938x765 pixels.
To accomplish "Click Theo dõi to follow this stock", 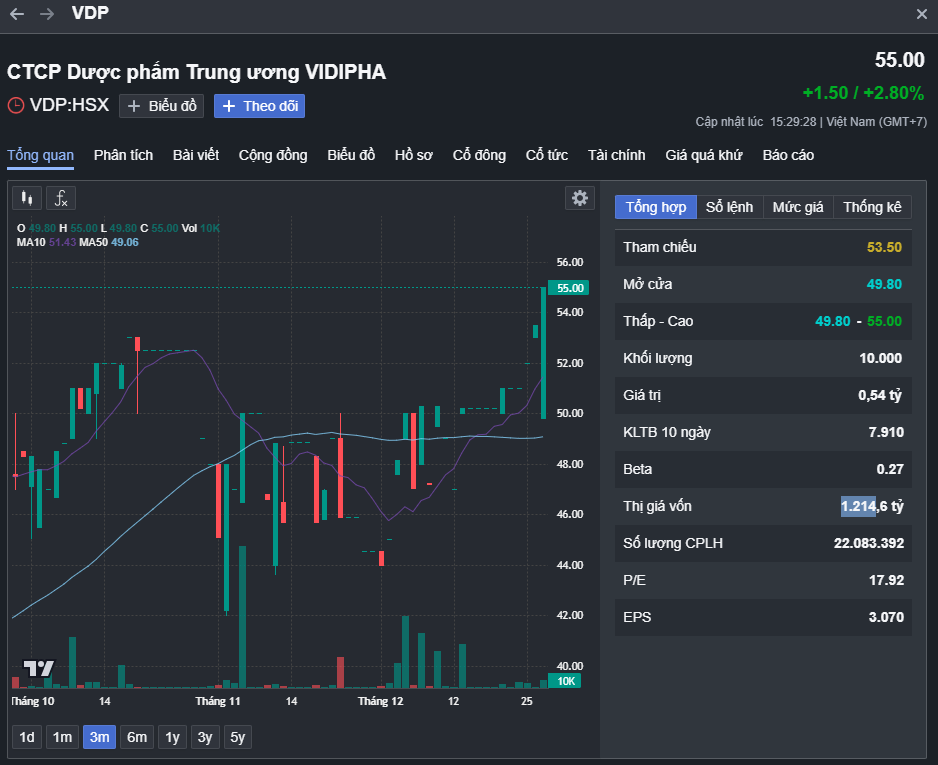I will coord(259,105).
